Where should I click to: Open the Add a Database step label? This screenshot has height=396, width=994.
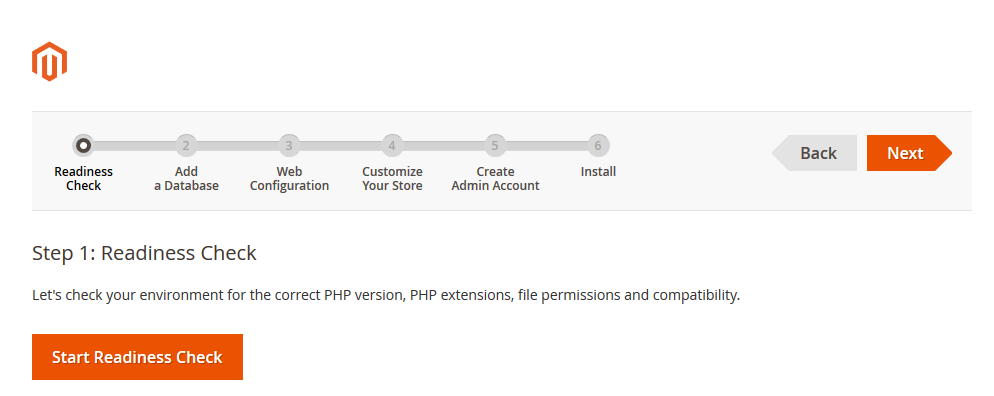[x=186, y=179]
